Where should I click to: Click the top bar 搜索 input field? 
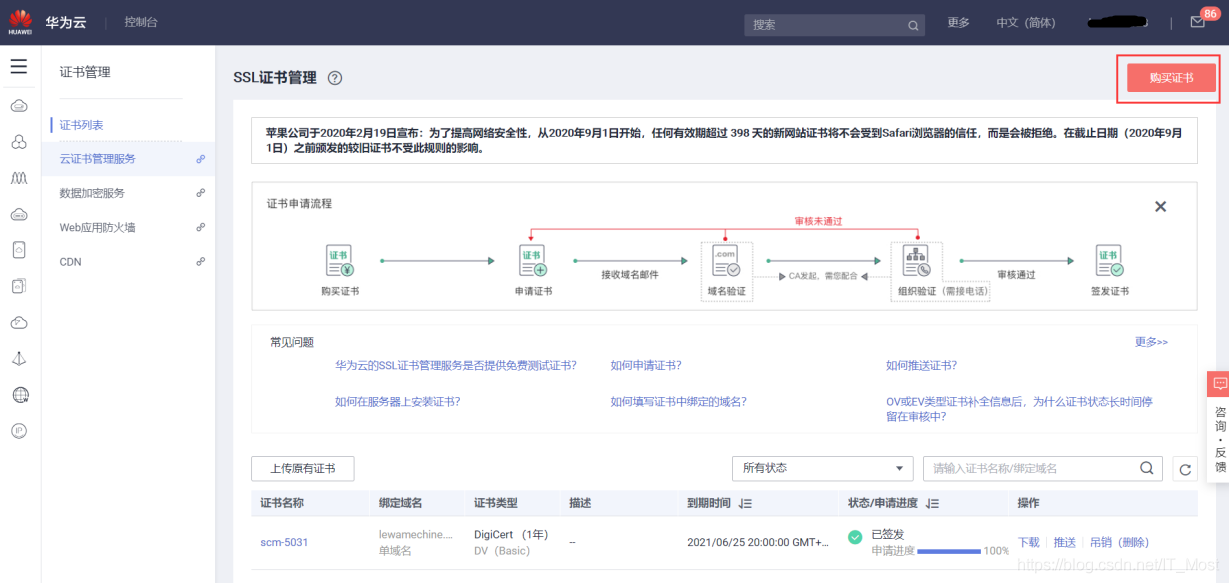pos(835,25)
